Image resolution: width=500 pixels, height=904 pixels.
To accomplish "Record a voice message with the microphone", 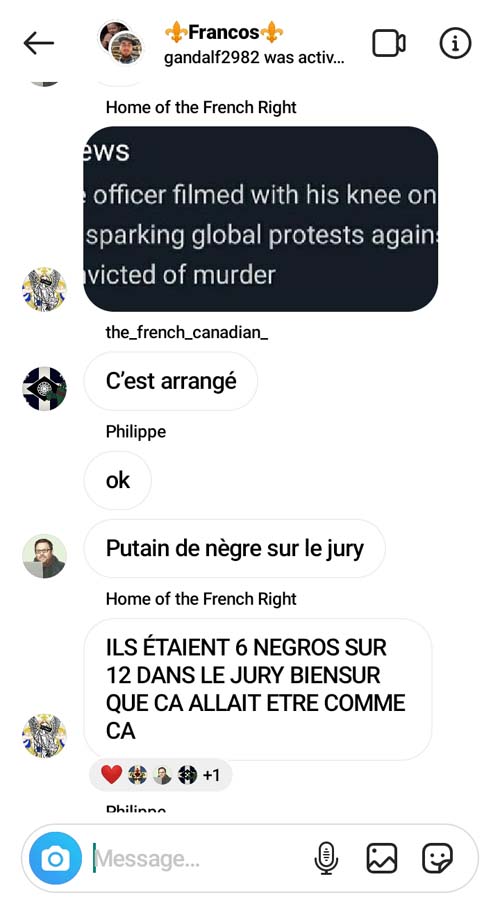I will (326, 858).
